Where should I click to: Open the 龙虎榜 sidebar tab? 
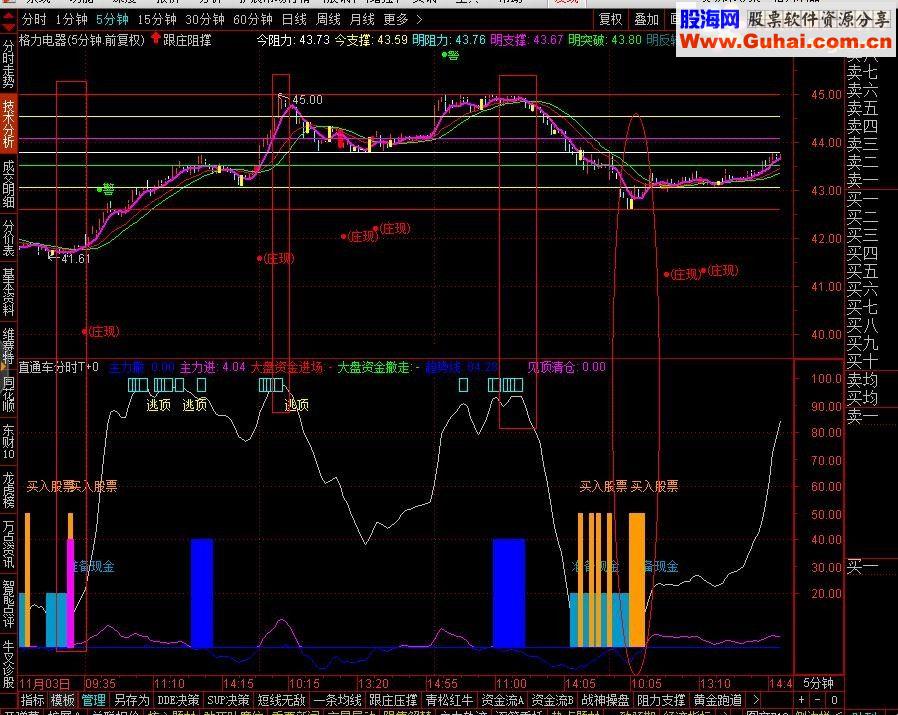pyautogui.click(x=8, y=490)
